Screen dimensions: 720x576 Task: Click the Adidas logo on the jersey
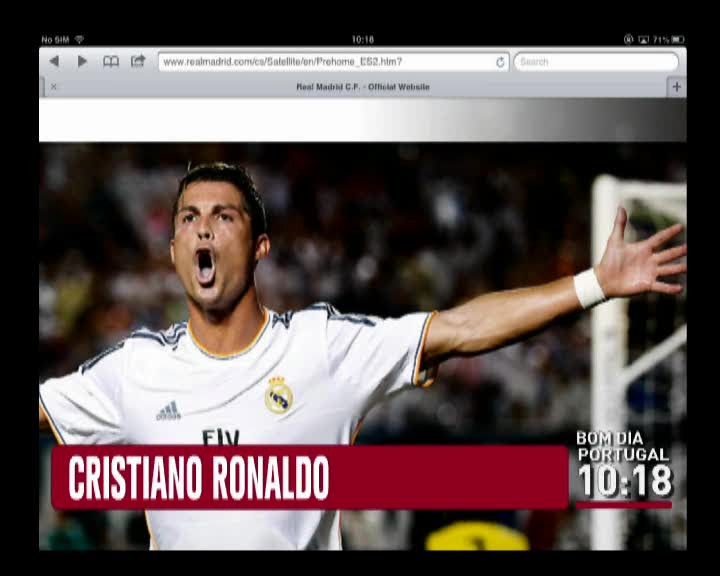tap(168, 410)
